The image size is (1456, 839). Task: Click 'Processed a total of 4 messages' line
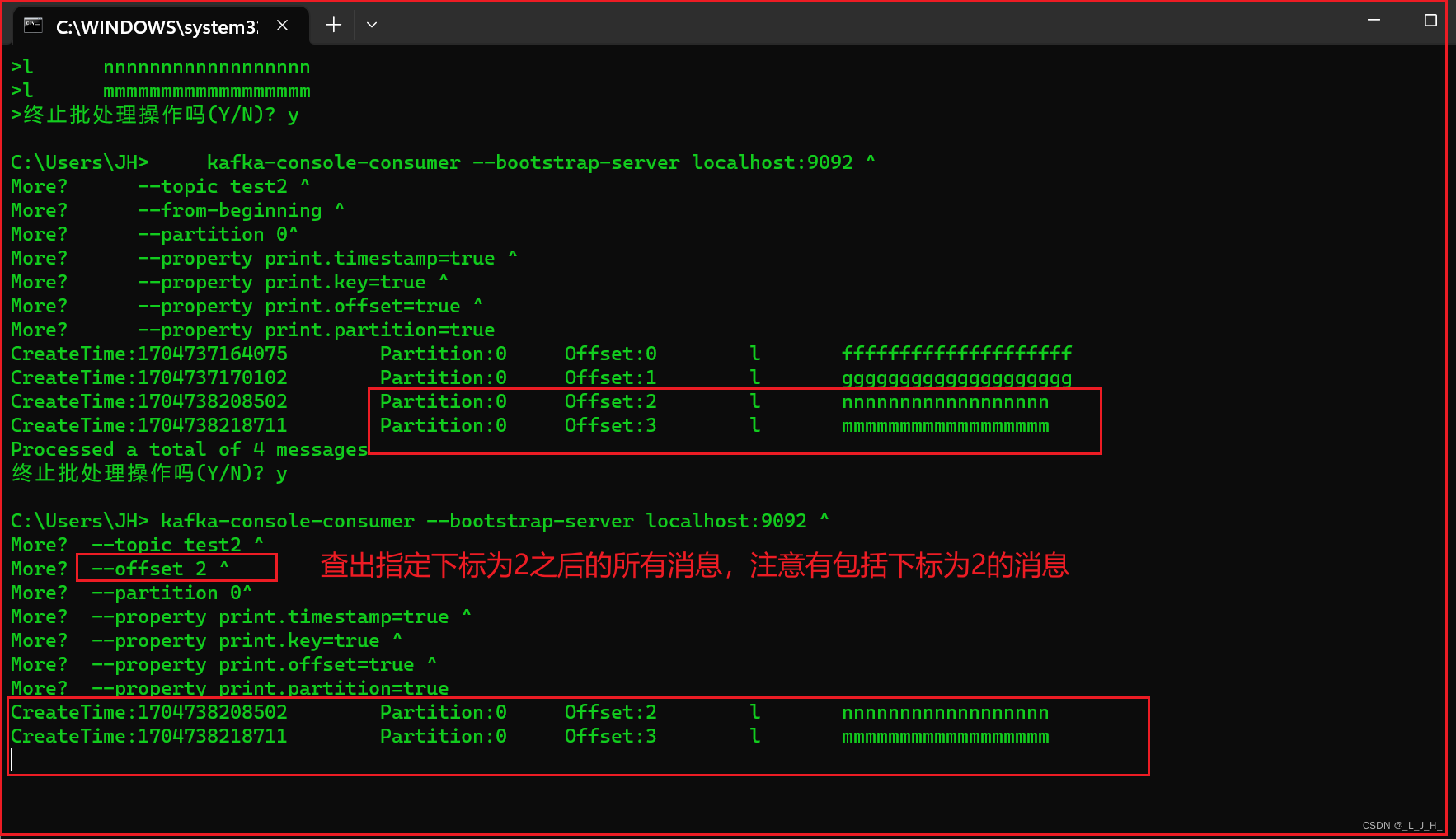[189, 449]
